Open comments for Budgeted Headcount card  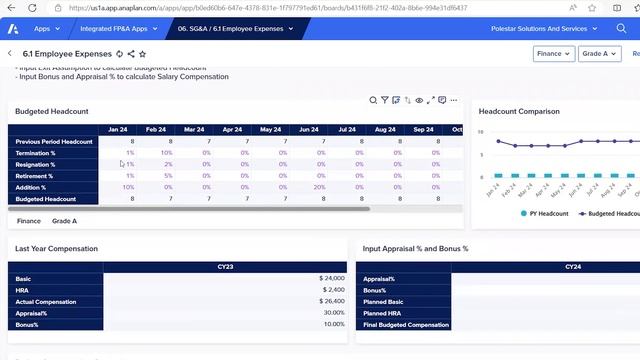click(442, 100)
